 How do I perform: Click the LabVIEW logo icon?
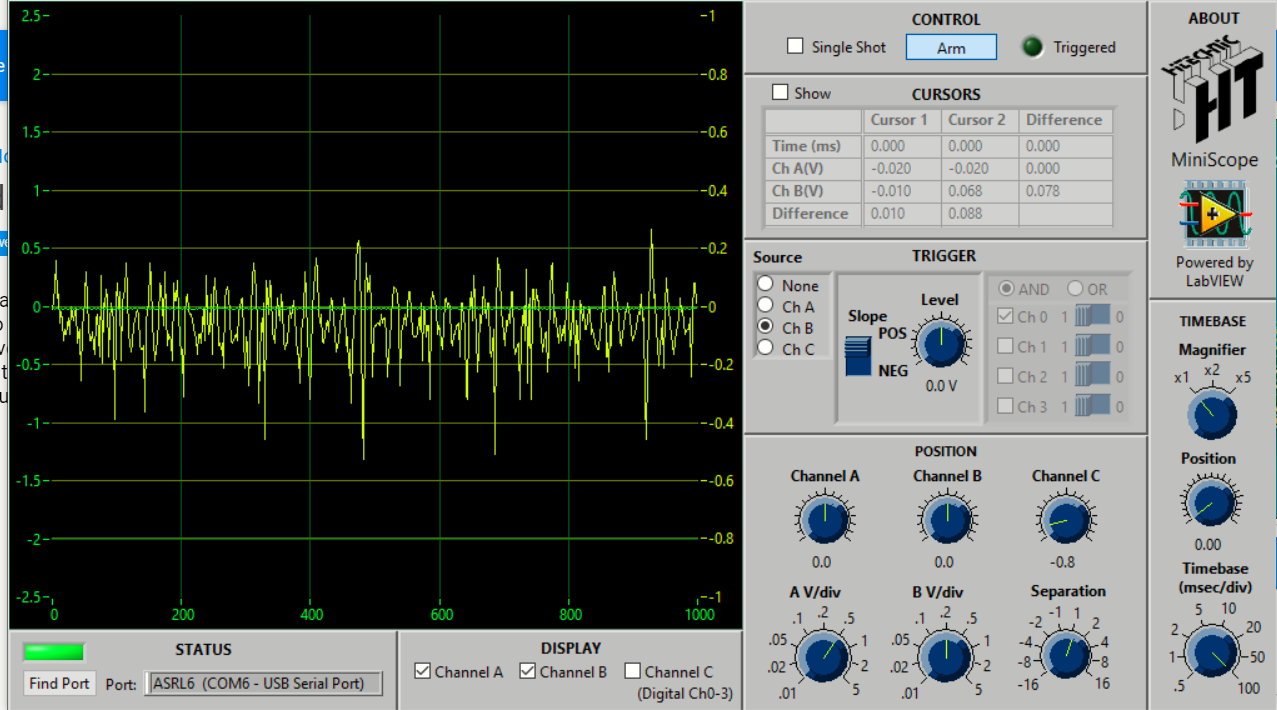[x=1213, y=214]
